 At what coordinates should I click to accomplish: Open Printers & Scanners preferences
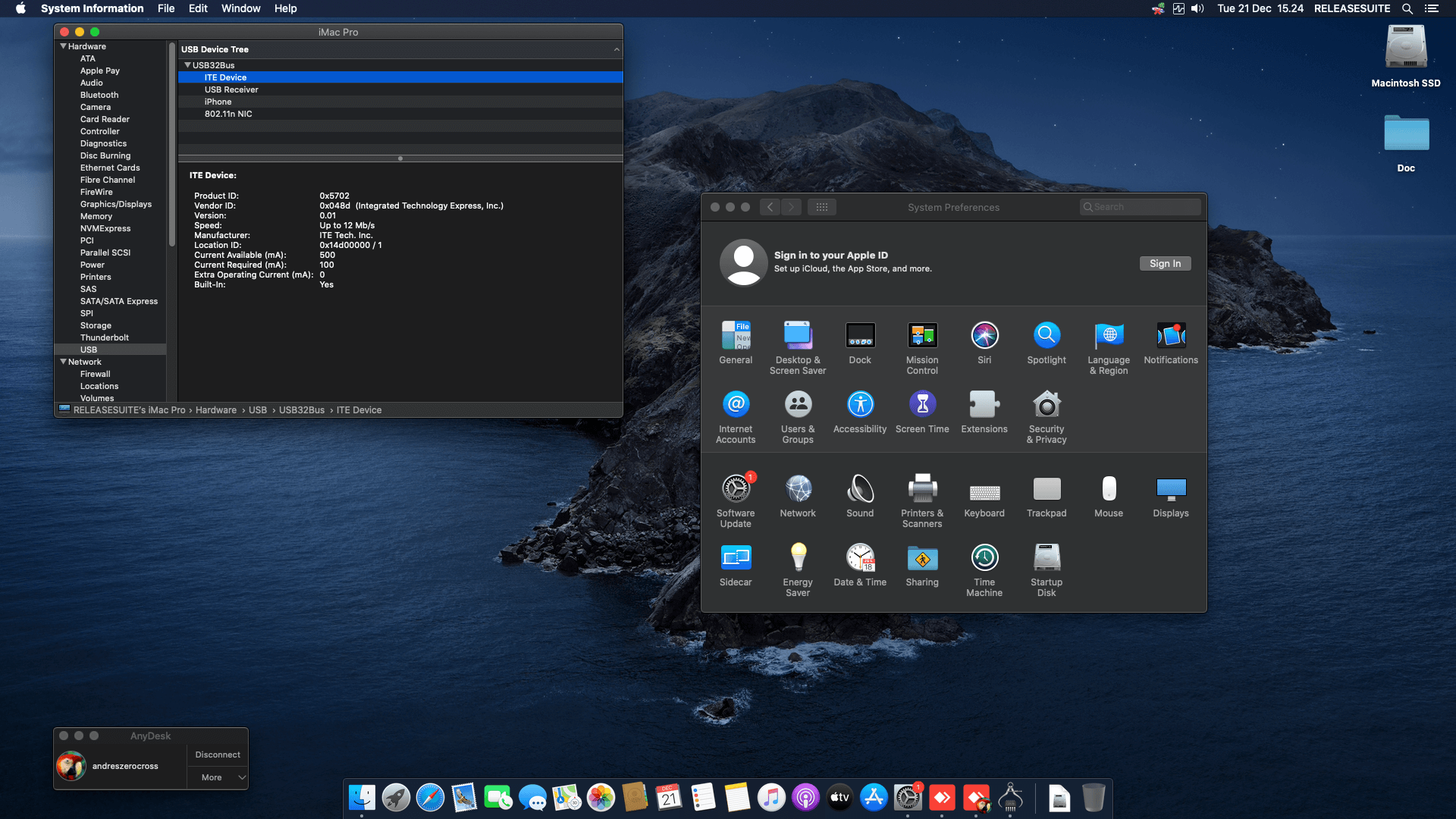pyautogui.click(x=922, y=501)
